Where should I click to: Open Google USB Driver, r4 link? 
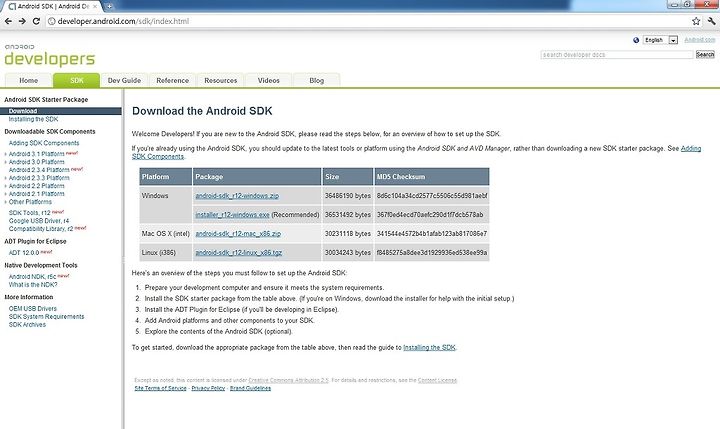point(39,221)
